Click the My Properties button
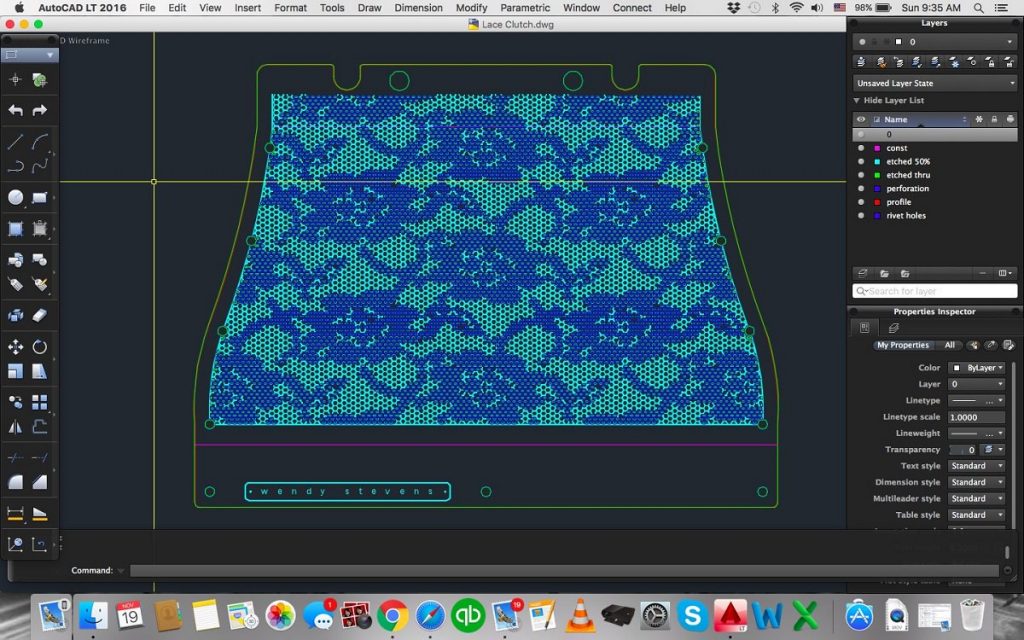This screenshot has height=640, width=1024. [x=903, y=344]
